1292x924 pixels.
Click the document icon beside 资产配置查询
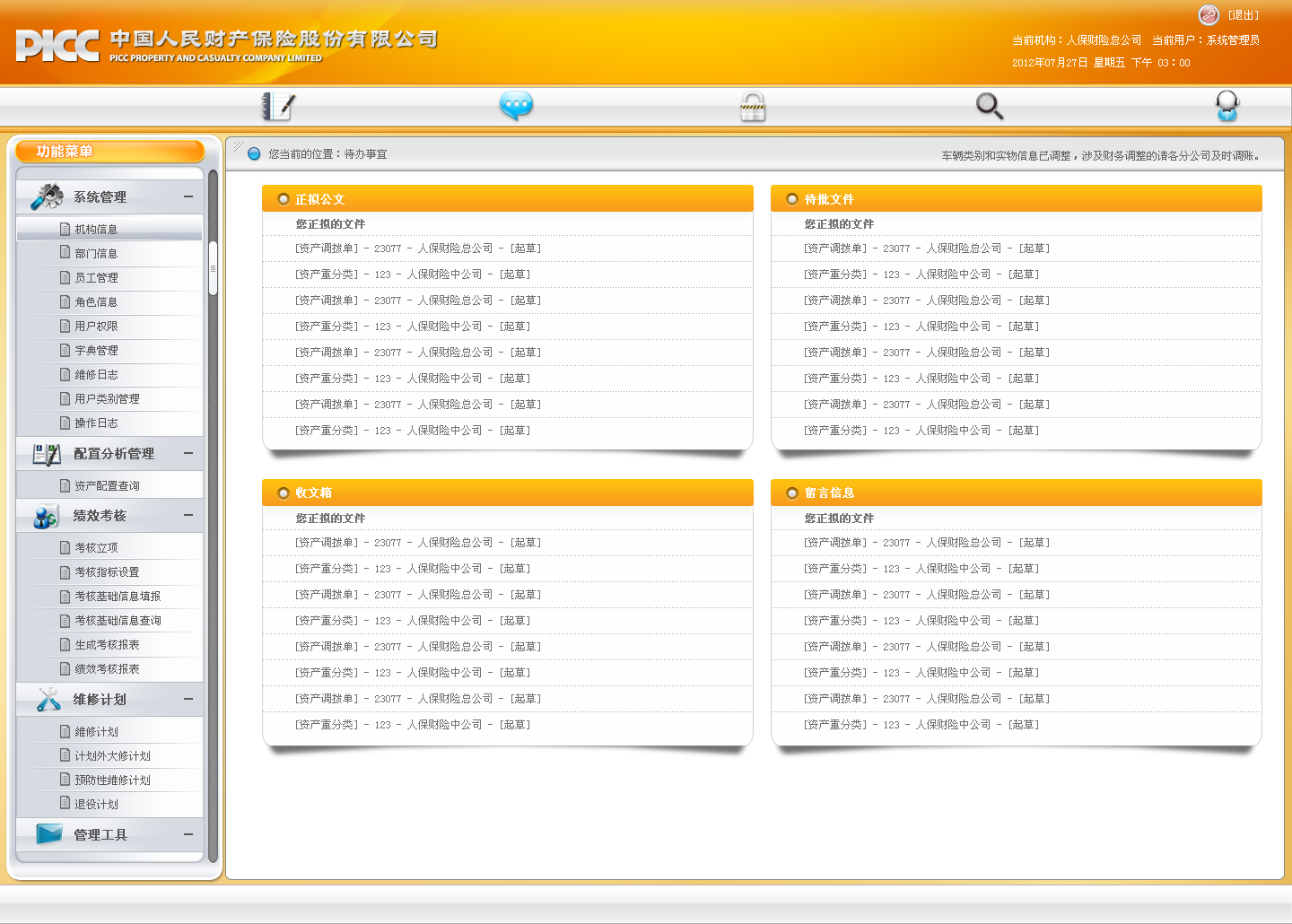click(x=65, y=485)
